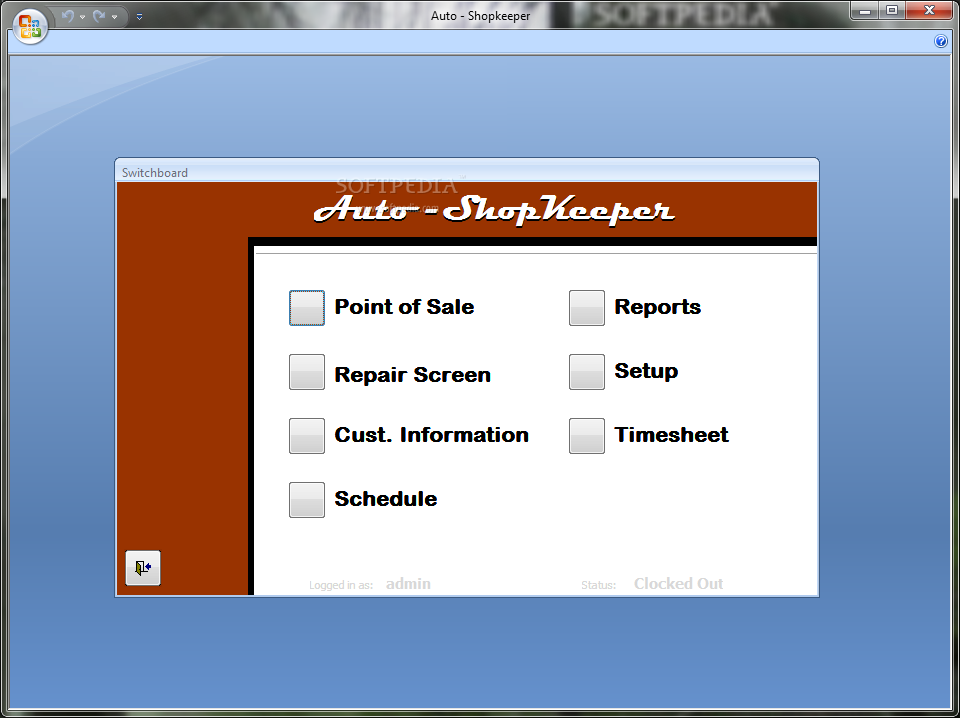960x718 pixels.
Task: Open the Setup button
Action: click(x=587, y=372)
